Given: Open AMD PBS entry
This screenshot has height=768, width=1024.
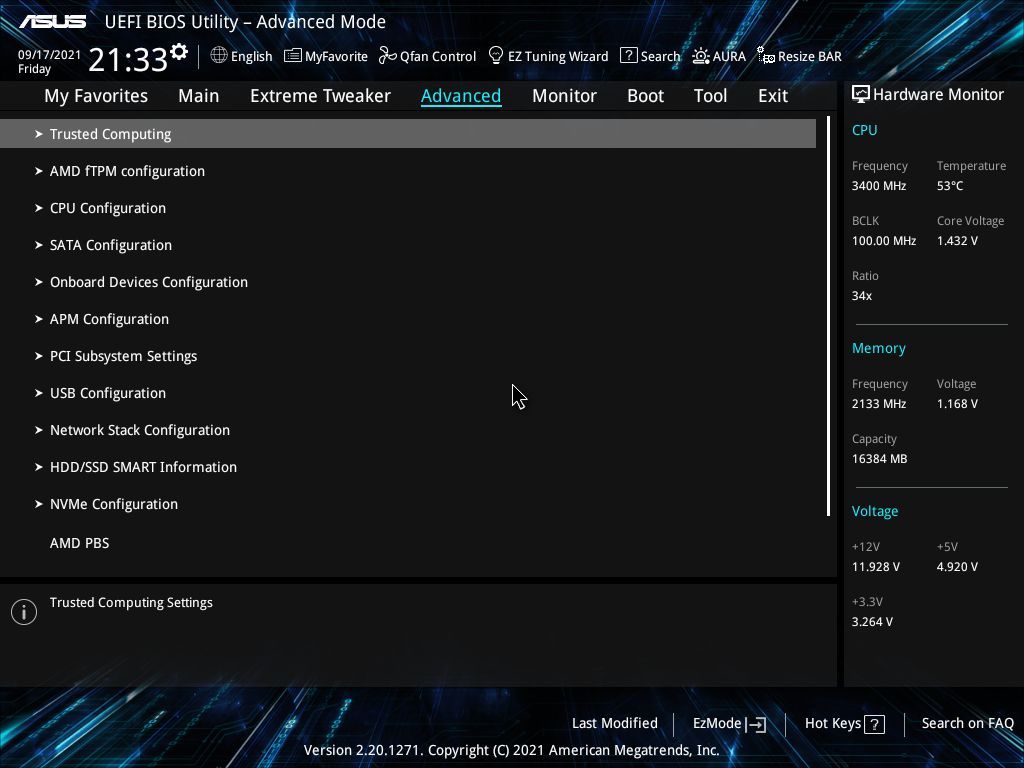Looking at the screenshot, I should pyautogui.click(x=79, y=543).
